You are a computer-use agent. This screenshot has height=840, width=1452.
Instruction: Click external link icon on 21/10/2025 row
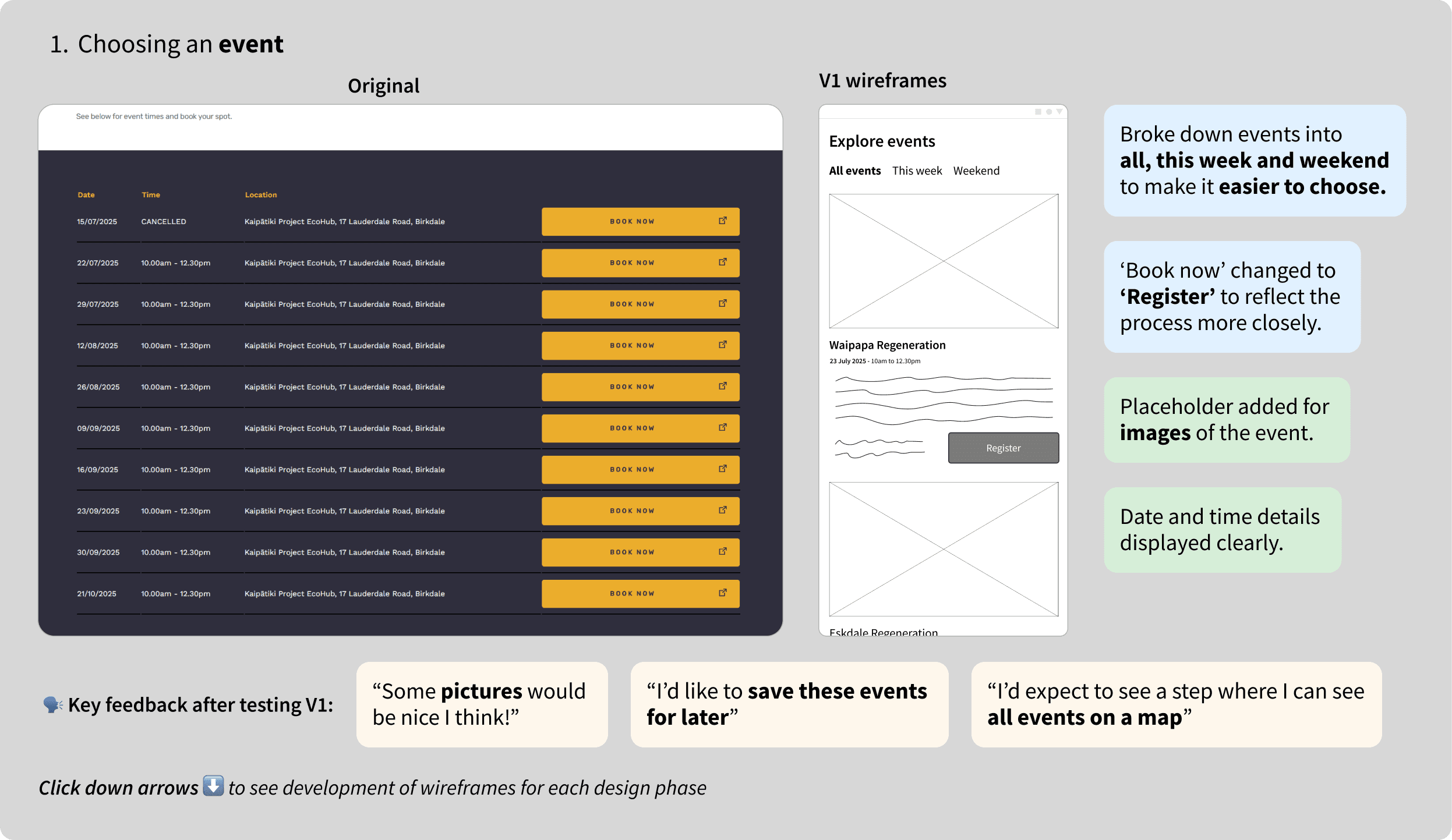(723, 593)
